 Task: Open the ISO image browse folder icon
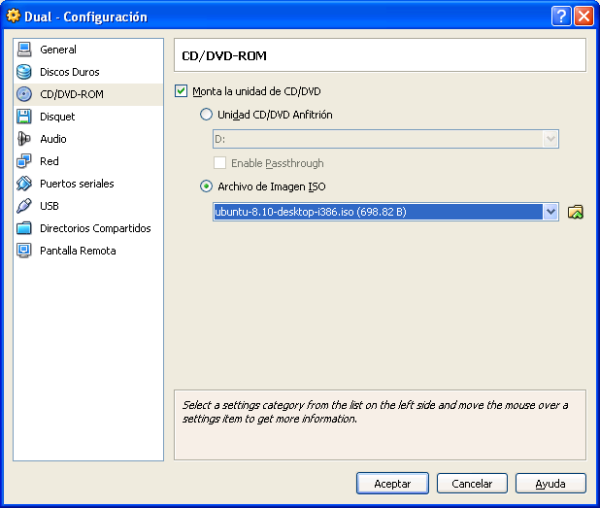(575, 212)
